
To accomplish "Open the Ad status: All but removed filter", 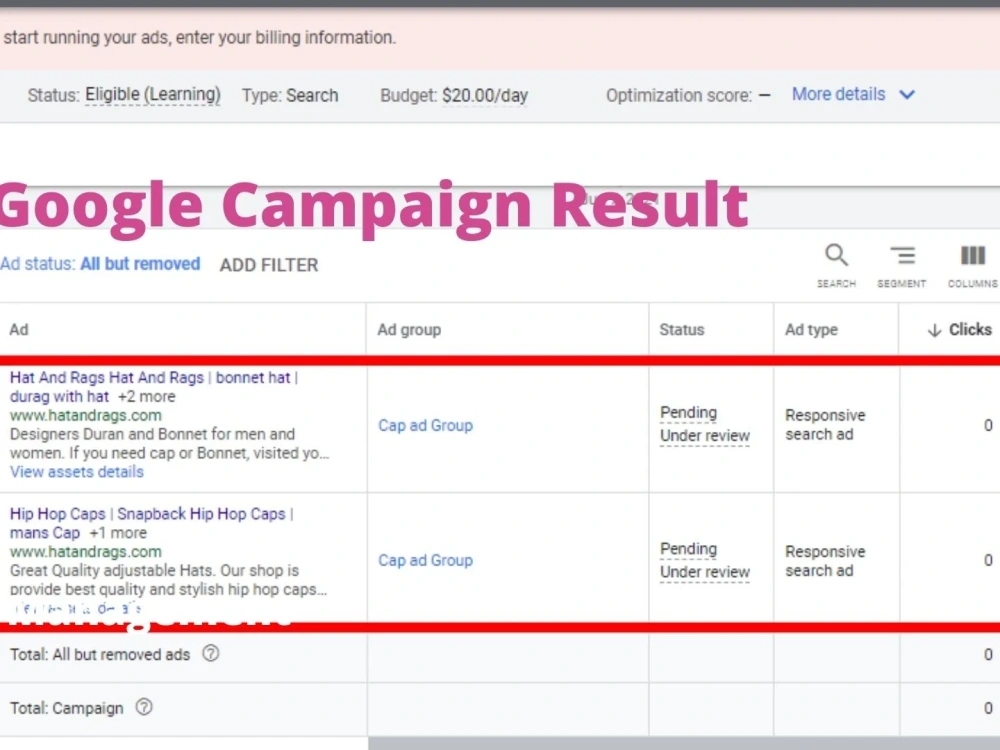I will [x=100, y=264].
